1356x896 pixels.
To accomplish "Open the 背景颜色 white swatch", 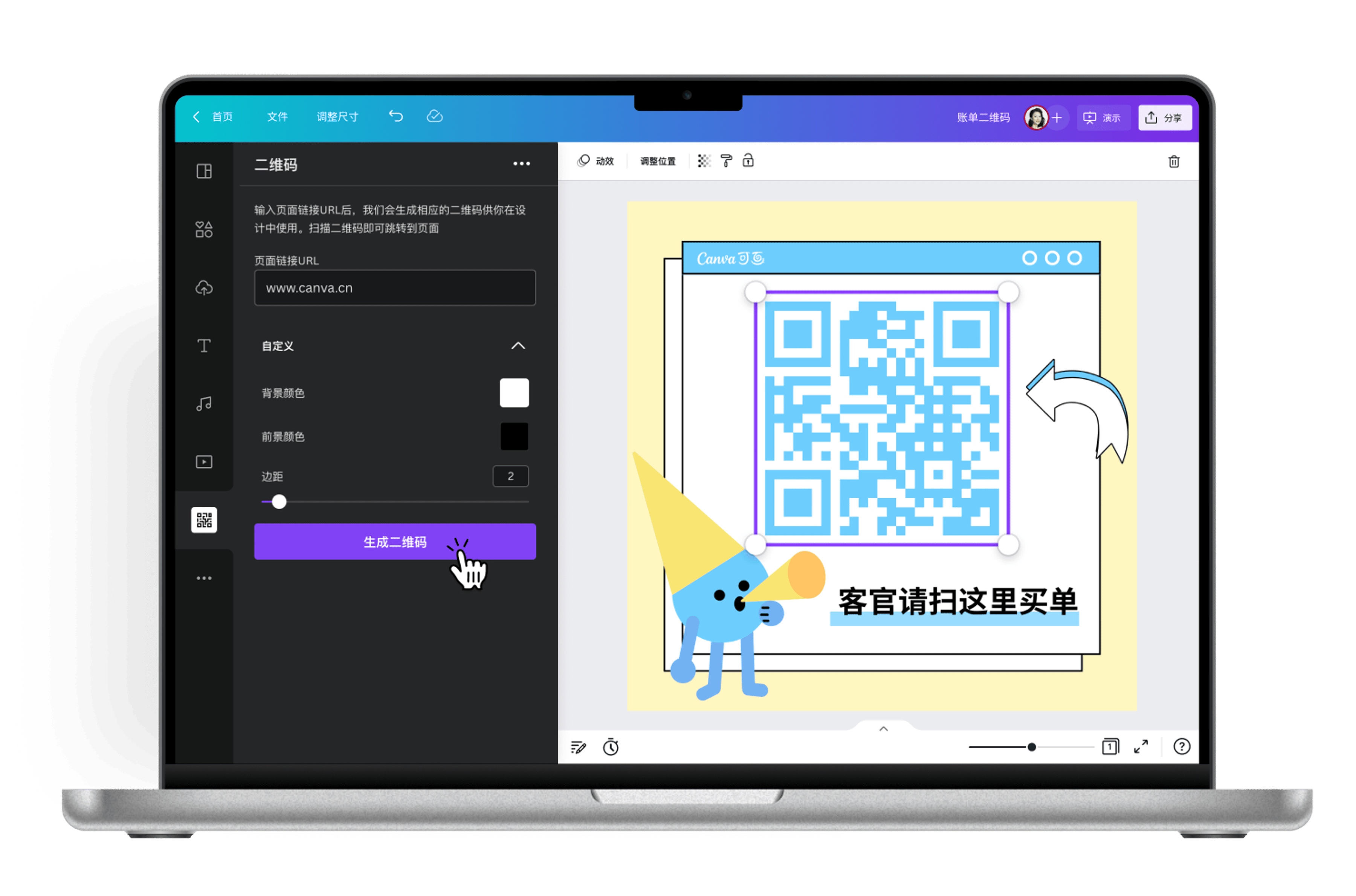I will pos(514,392).
